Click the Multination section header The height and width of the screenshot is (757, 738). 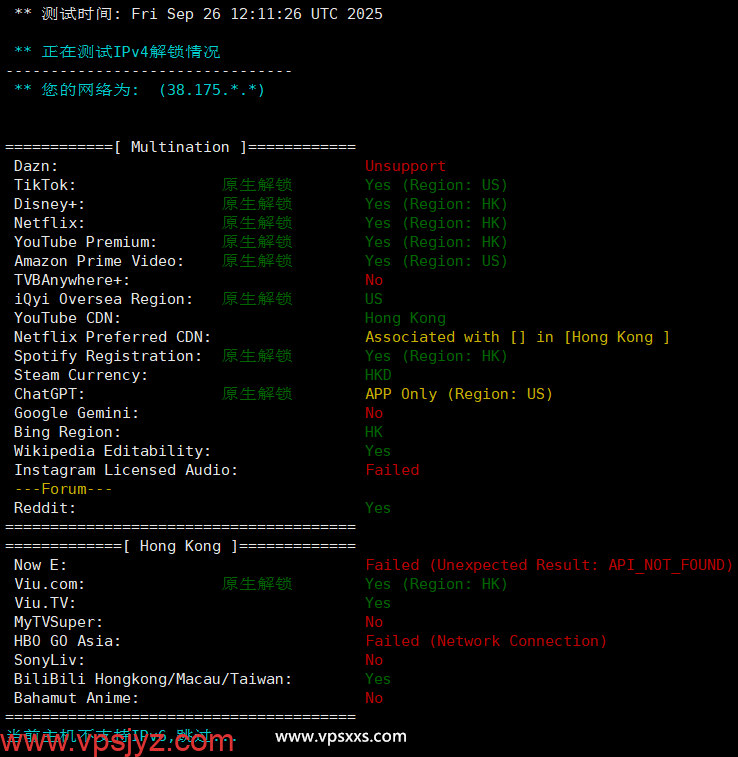coord(180,147)
